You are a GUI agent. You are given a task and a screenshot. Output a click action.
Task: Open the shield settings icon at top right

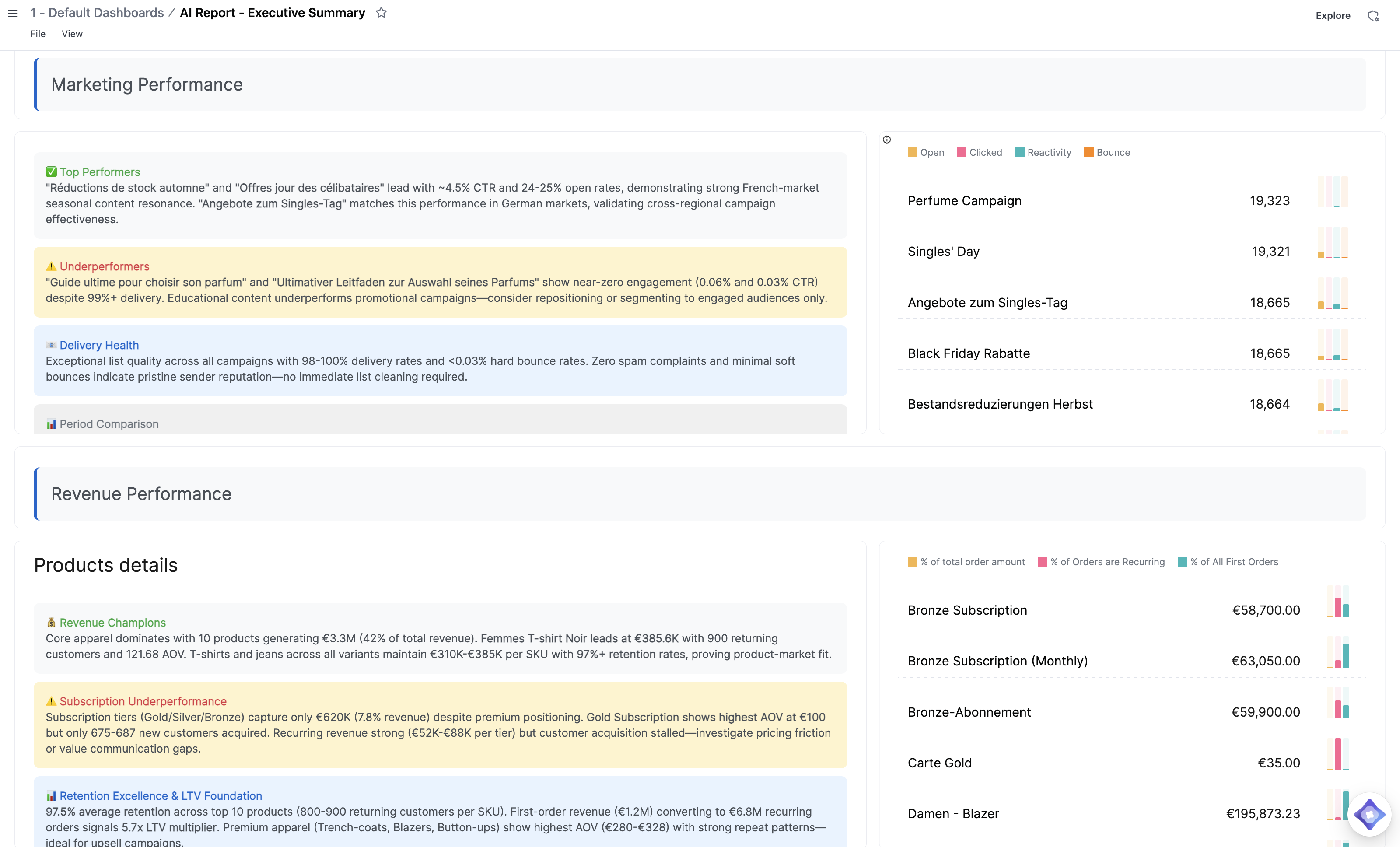pyautogui.click(x=1375, y=15)
